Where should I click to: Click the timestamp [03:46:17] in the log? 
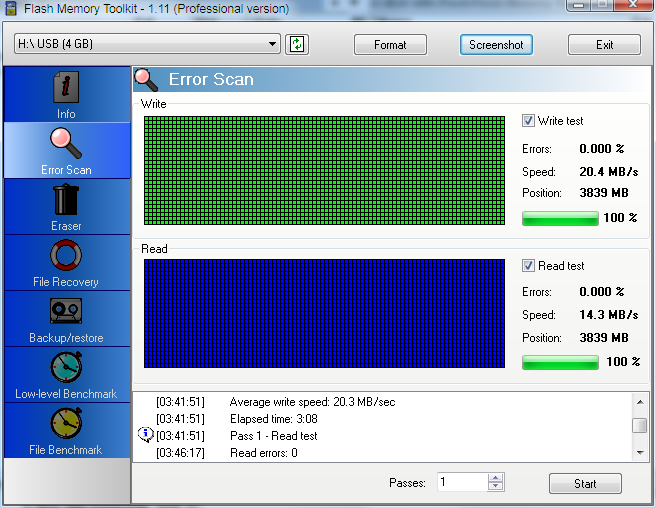pos(180,453)
